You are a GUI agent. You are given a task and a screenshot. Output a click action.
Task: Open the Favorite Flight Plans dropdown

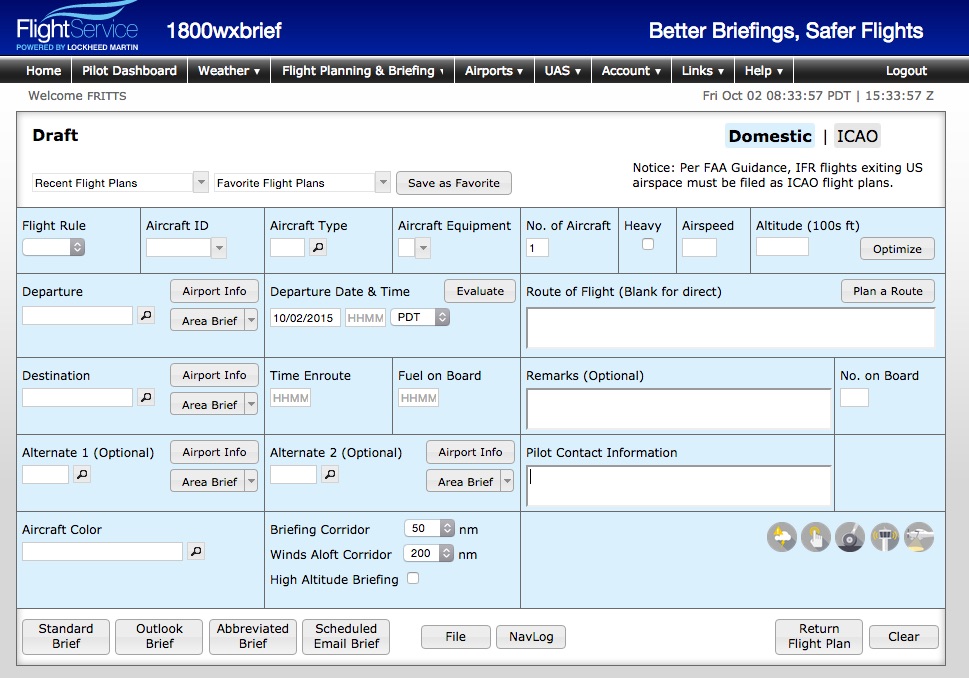point(302,182)
